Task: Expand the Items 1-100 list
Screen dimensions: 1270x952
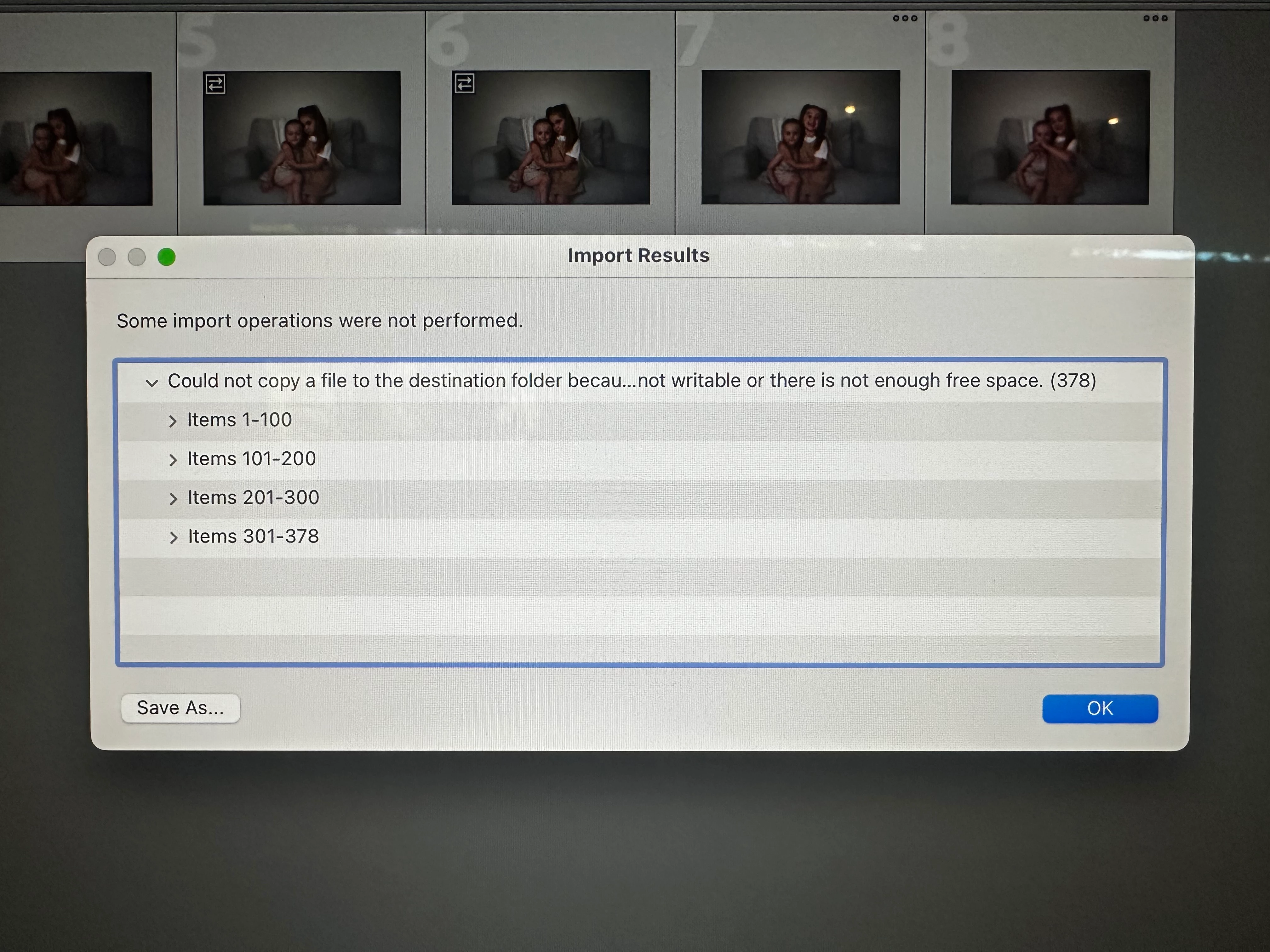Action: [173, 421]
